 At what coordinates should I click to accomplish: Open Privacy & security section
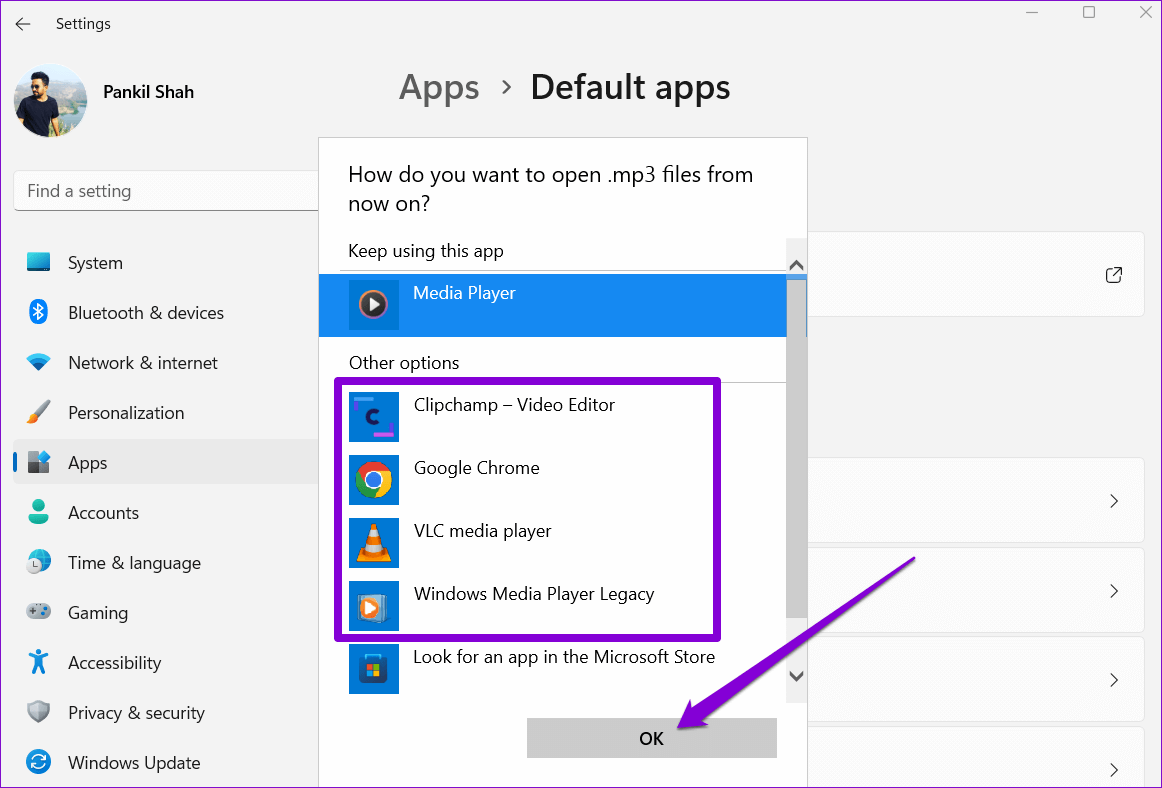[x=135, y=713]
